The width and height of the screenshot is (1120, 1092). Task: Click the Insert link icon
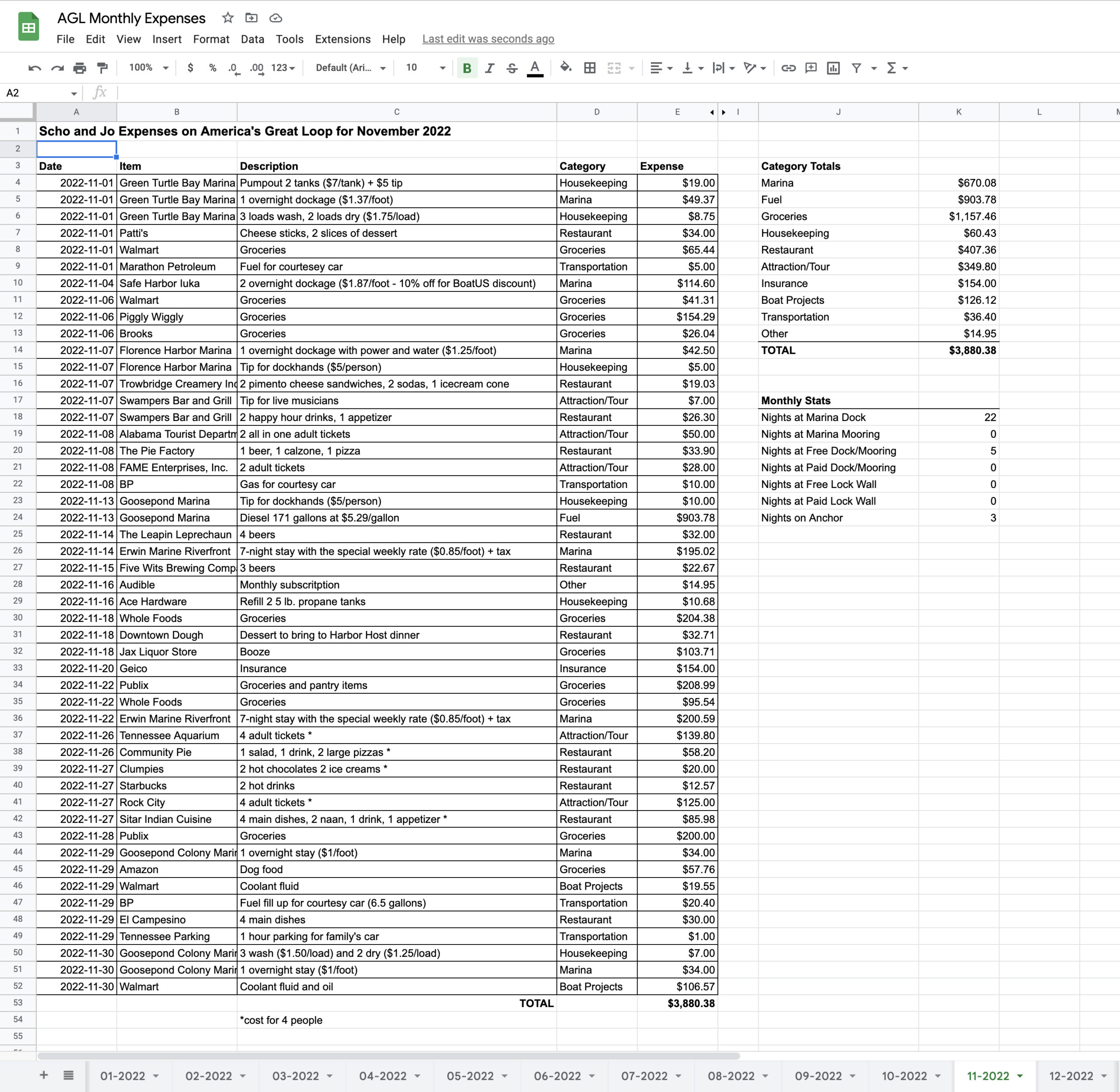[x=788, y=68]
